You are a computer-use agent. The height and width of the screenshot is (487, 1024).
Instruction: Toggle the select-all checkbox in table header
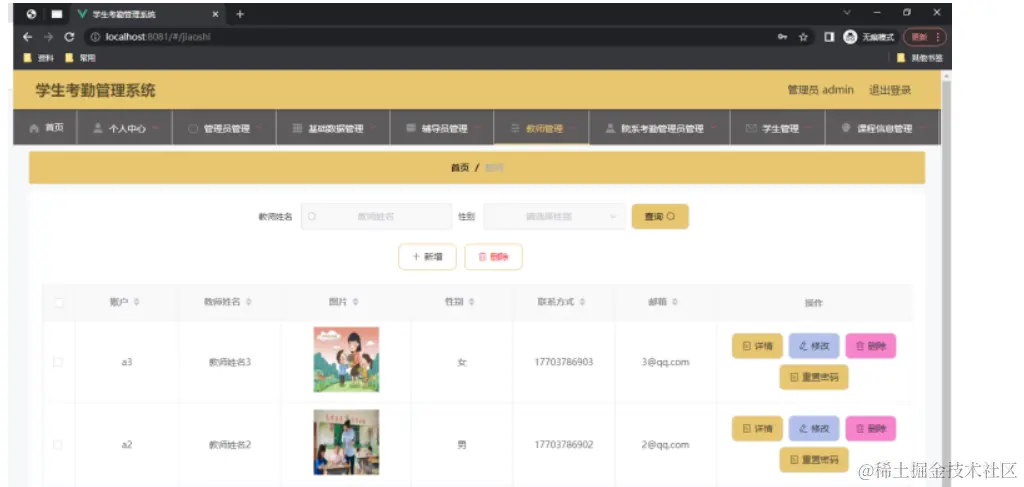click(59, 303)
